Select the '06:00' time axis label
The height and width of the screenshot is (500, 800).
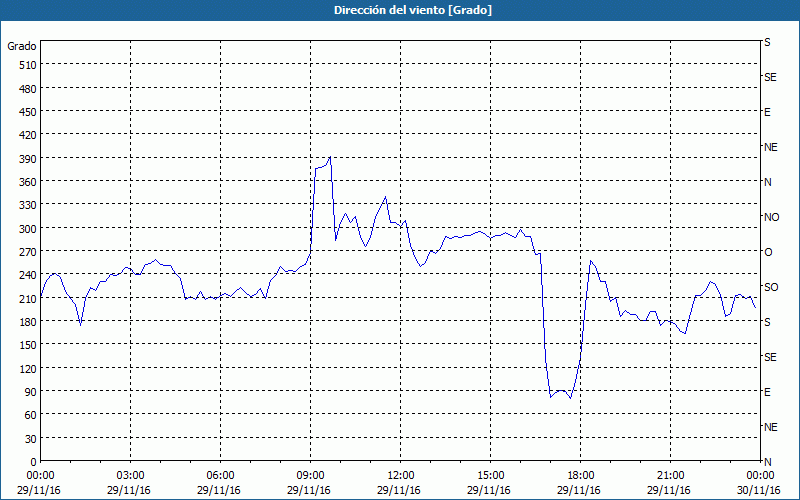click(220, 476)
